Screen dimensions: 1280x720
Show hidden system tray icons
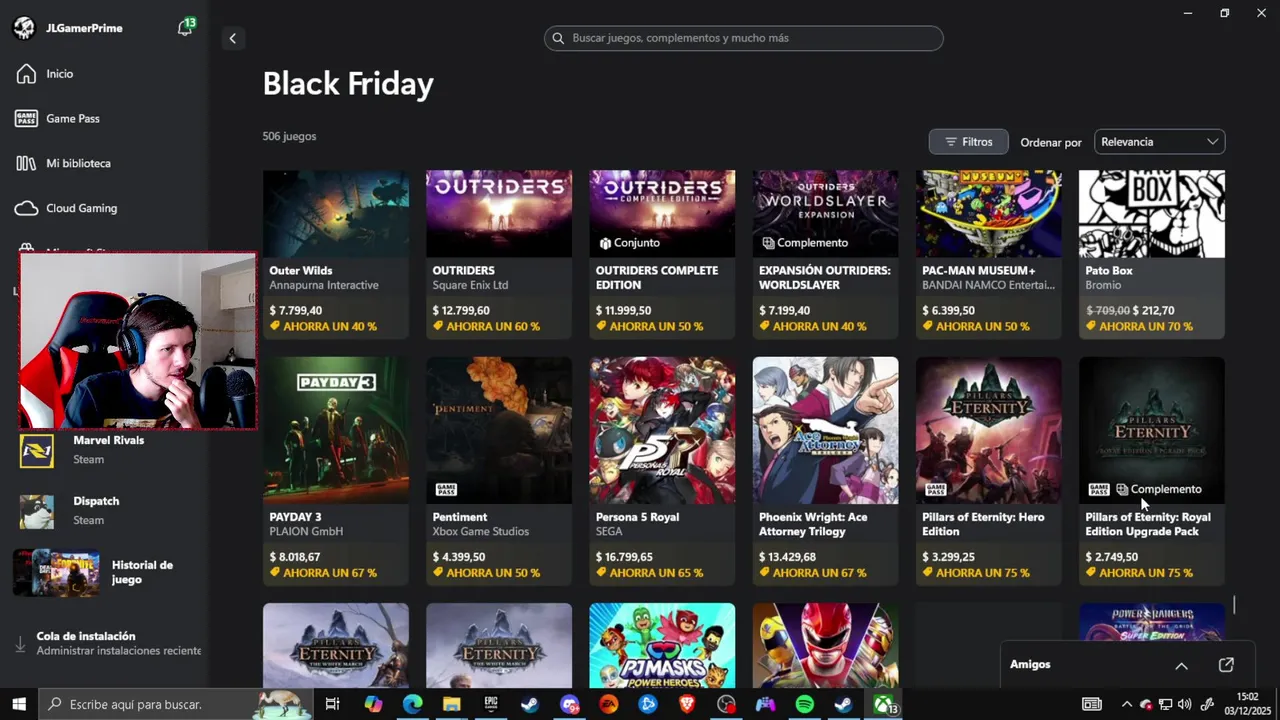tap(1127, 705)
